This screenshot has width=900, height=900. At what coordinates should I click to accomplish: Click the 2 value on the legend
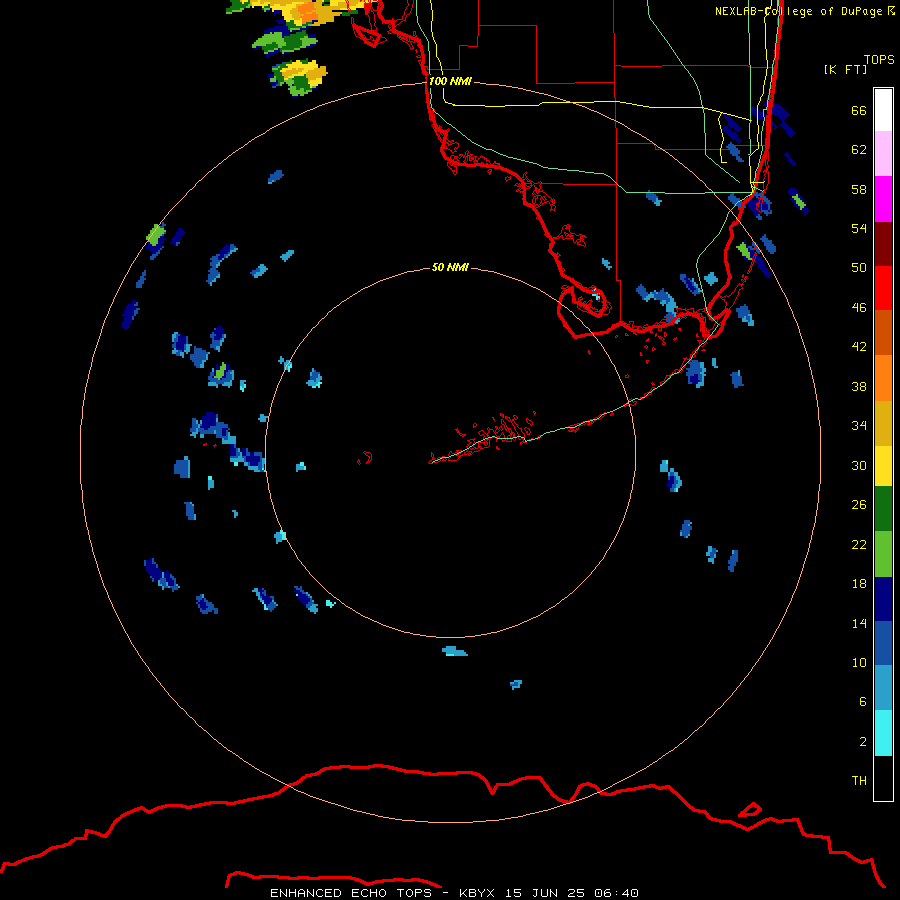(863, 741)
